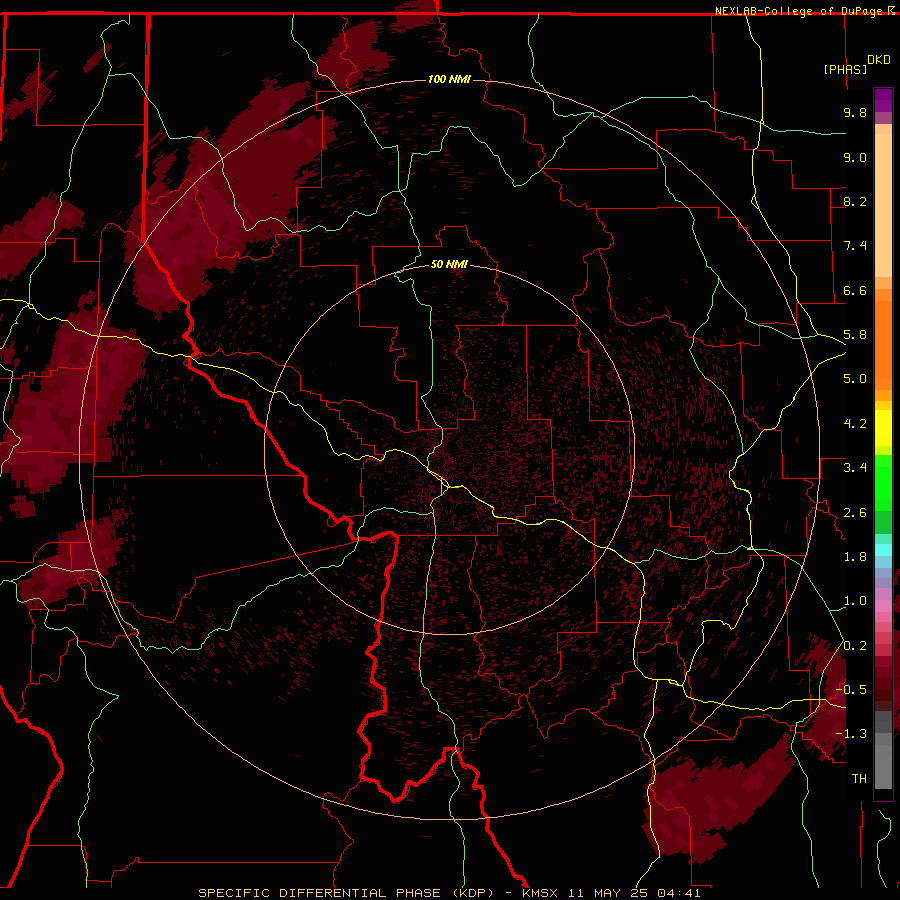Click the SPECIFIC DIFFERENTIAL PHASE (KDP) title text
The height and width of the screenshot is (900, 900).
tap(346, 893)
